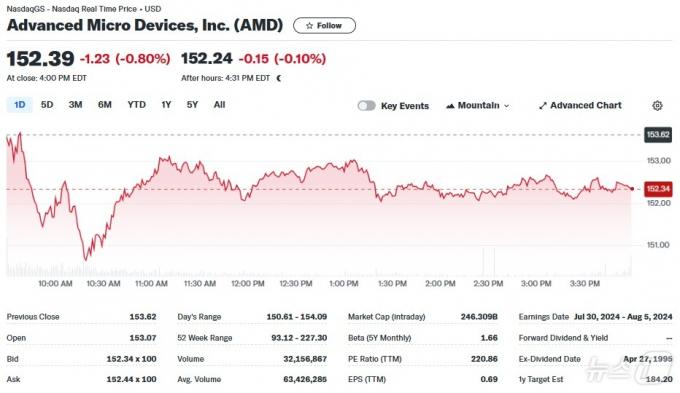680x393 pixels.
Task: Click the Earnings Date value Jul 30, 2024 - Aug 5, 2024
Action: (623, 317)
